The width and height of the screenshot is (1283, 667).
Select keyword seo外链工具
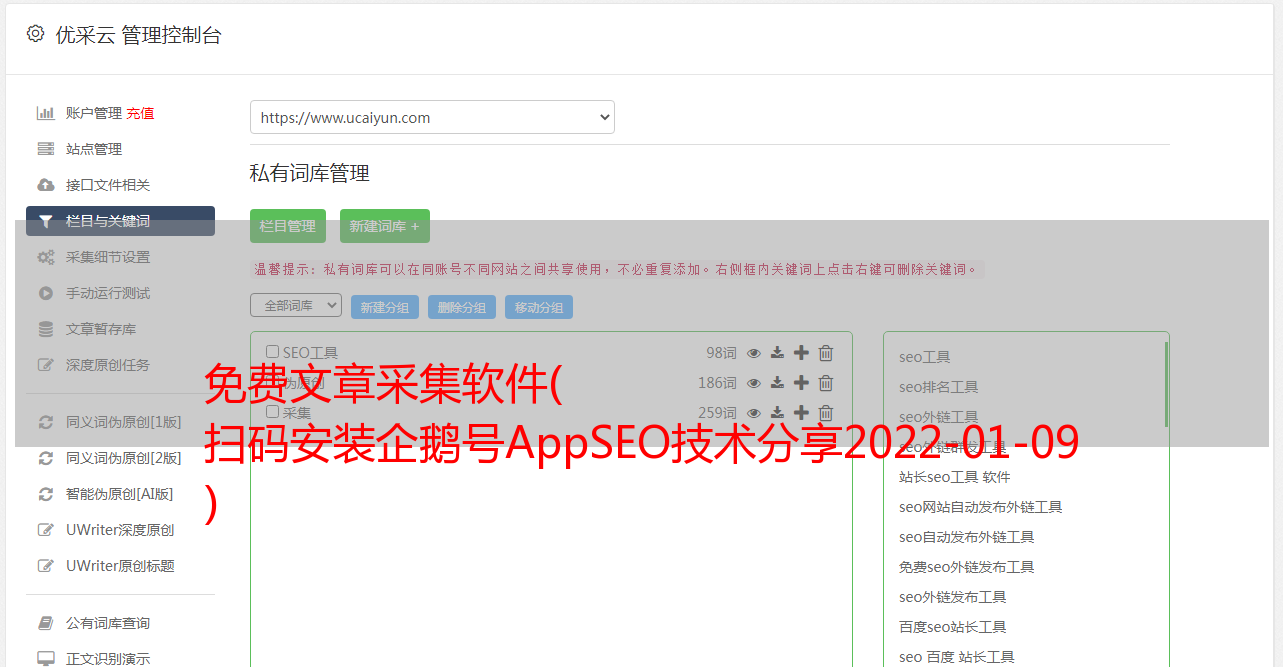click(939, 417)
